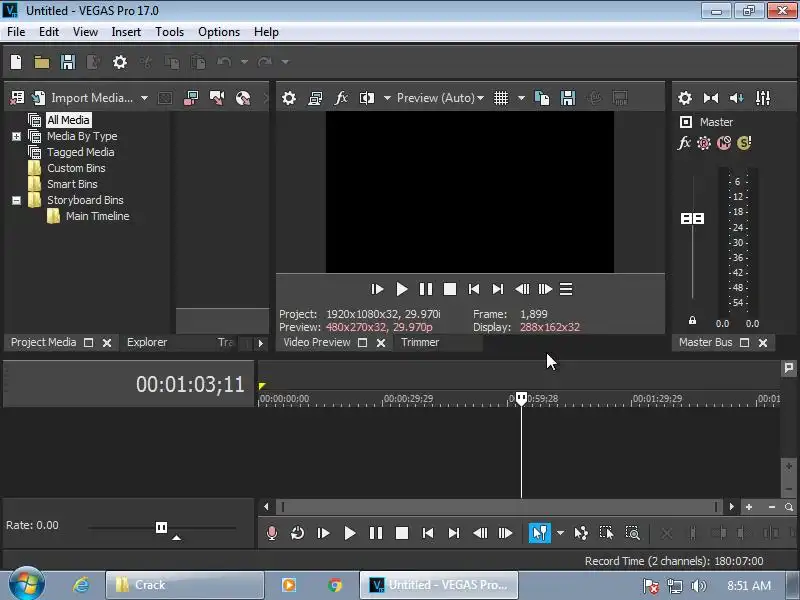Click Record microphone button in timeline transport
This screenshot has height=600, width=800.
pyautogui.click(x=272, y=533)
